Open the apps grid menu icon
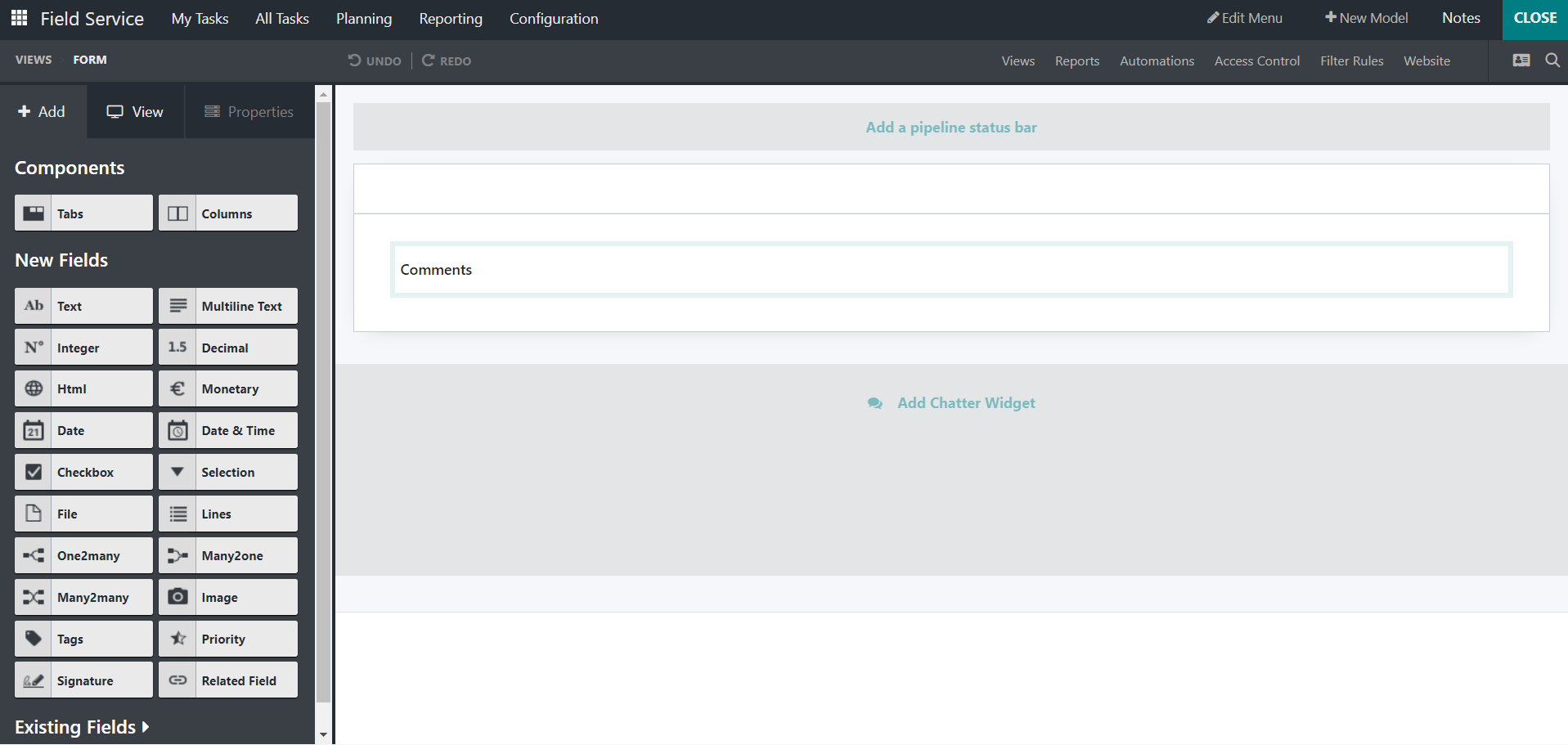This screenshot has height=745, width=1568. 19,18
